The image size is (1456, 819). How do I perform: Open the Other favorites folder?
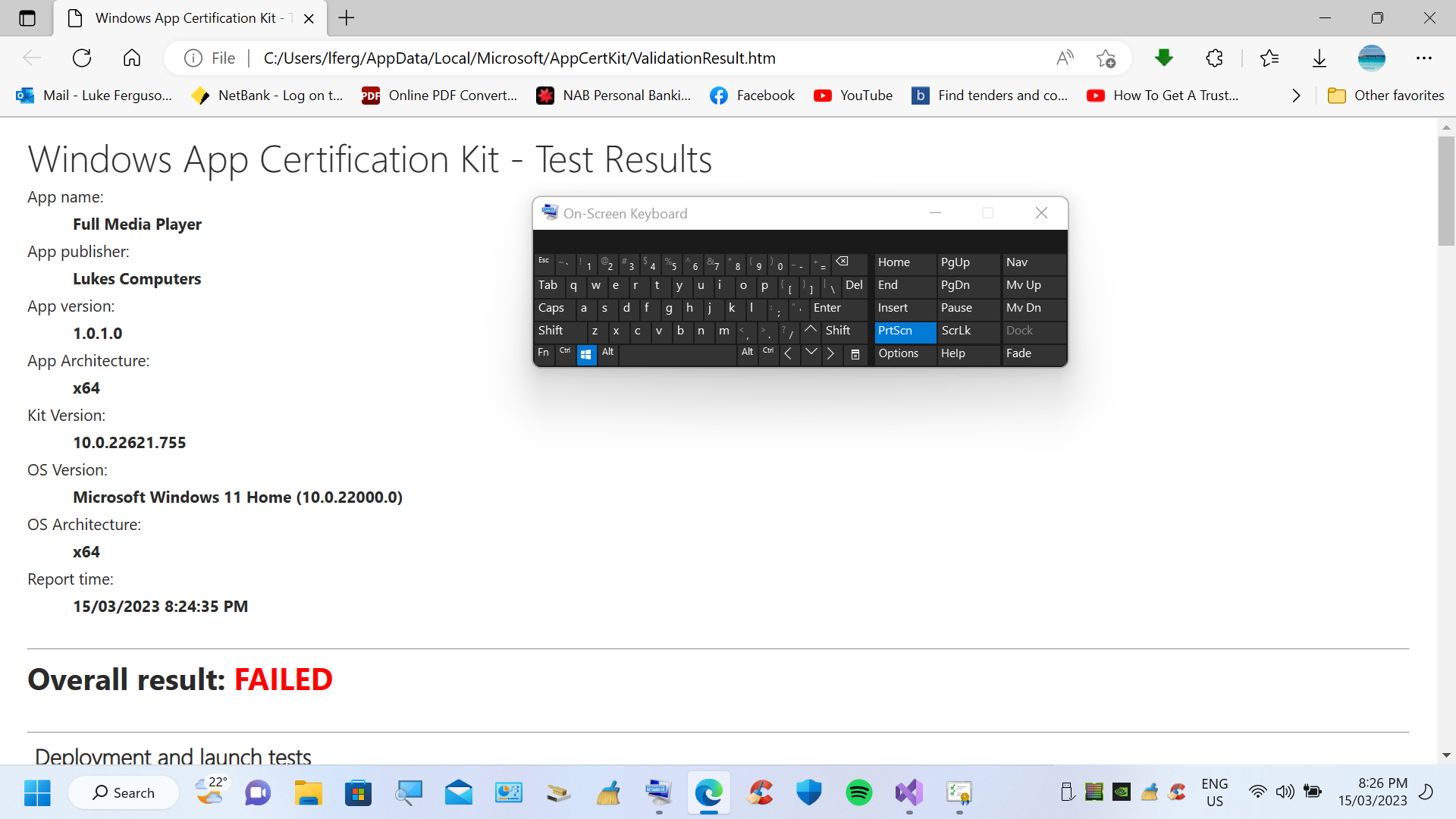point(1386,96)
